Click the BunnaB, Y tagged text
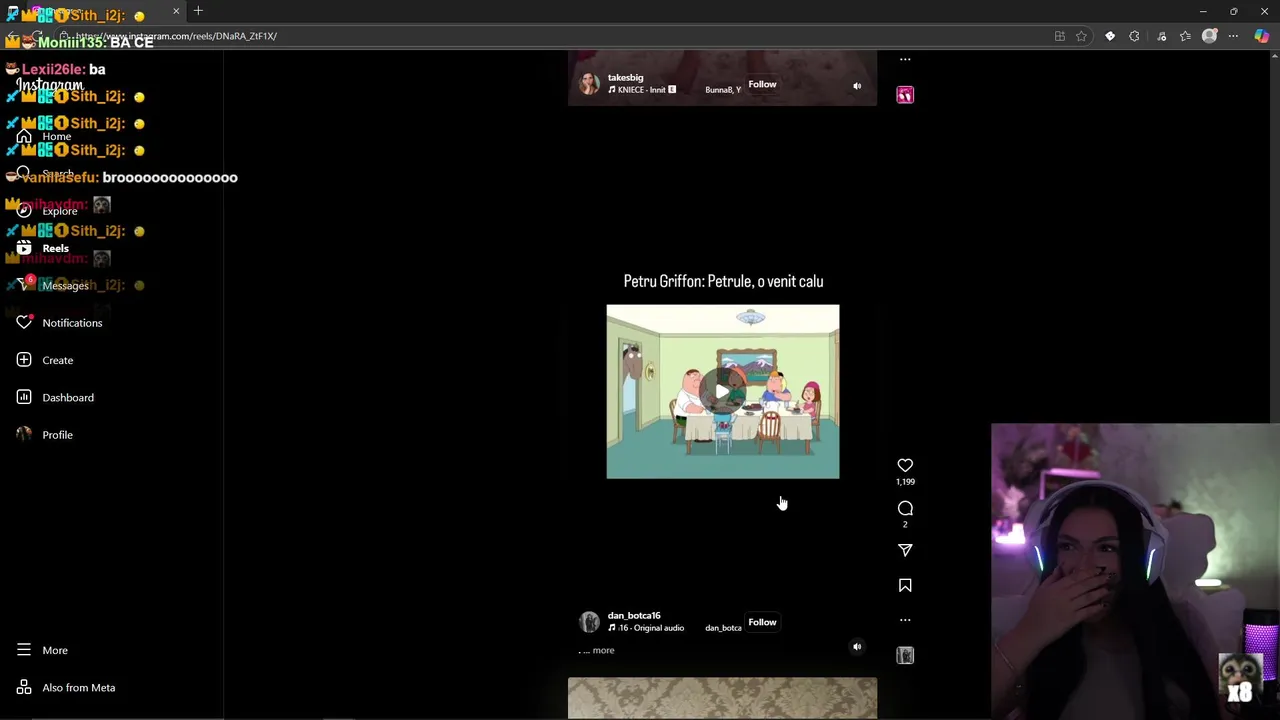This screenshot has width=1280, height=720. (723, 90)
